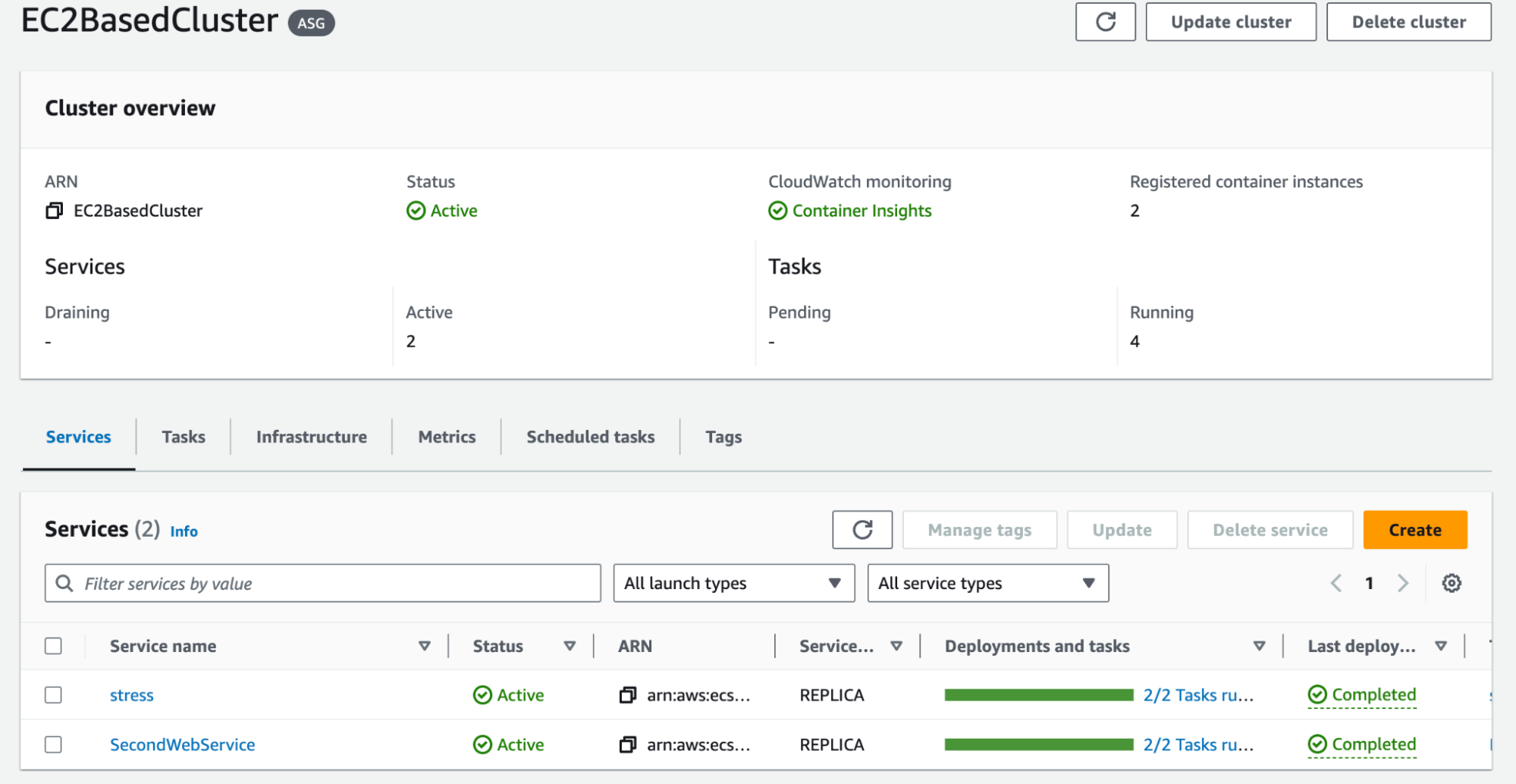Screen dimensions: 1516x784
Task: Focus the Filter services by value field
Action: (334, 583)
